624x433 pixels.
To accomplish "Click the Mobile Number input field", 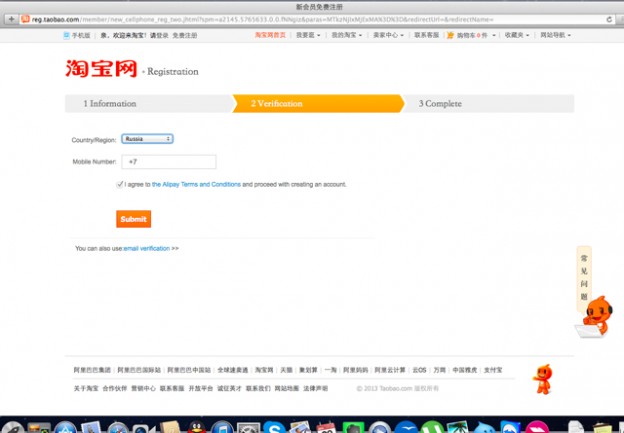I will pos(169,162).
